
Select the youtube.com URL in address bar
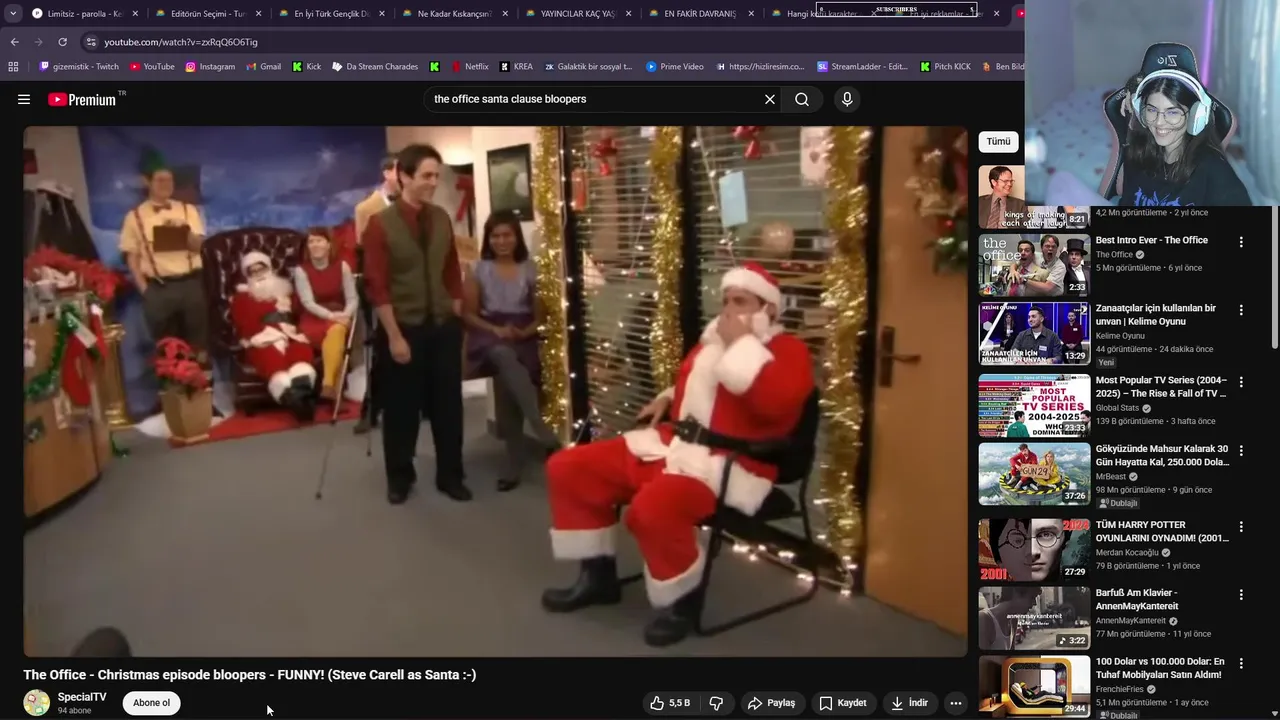181,42
